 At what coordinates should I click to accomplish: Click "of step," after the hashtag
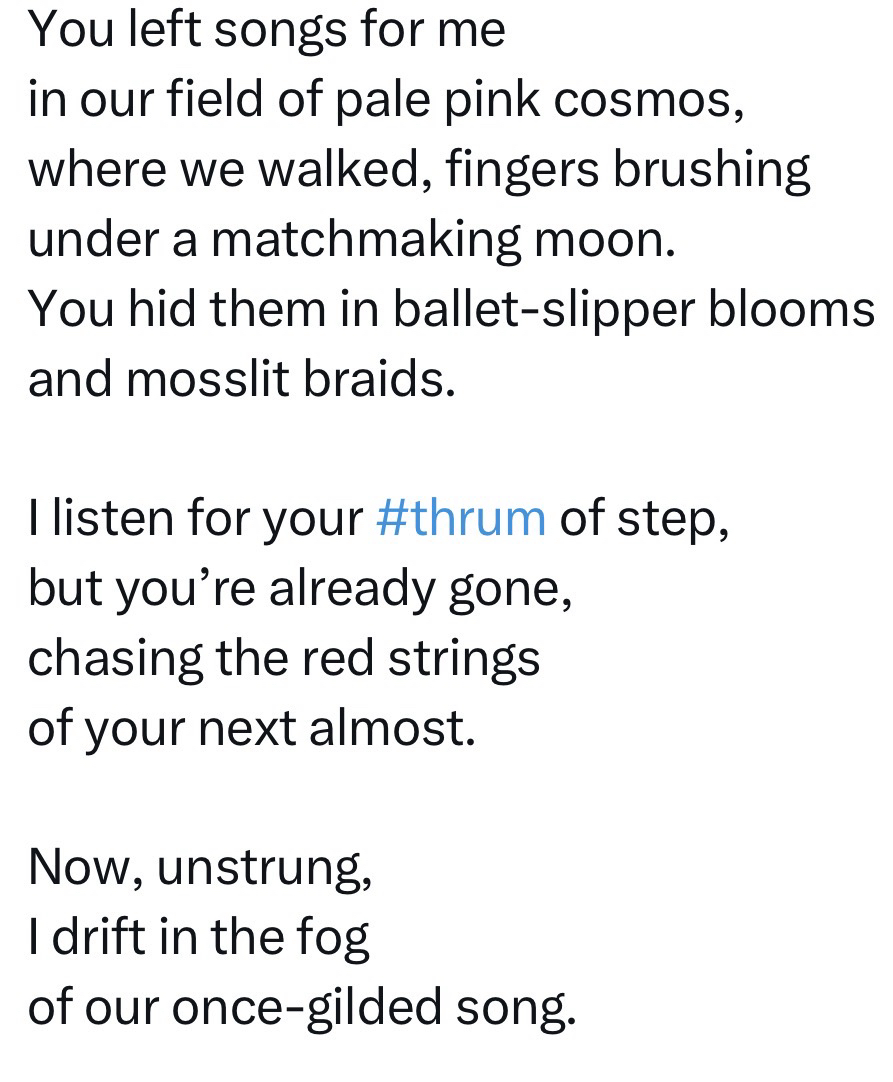pyautogui.click(x=644, y=519)
